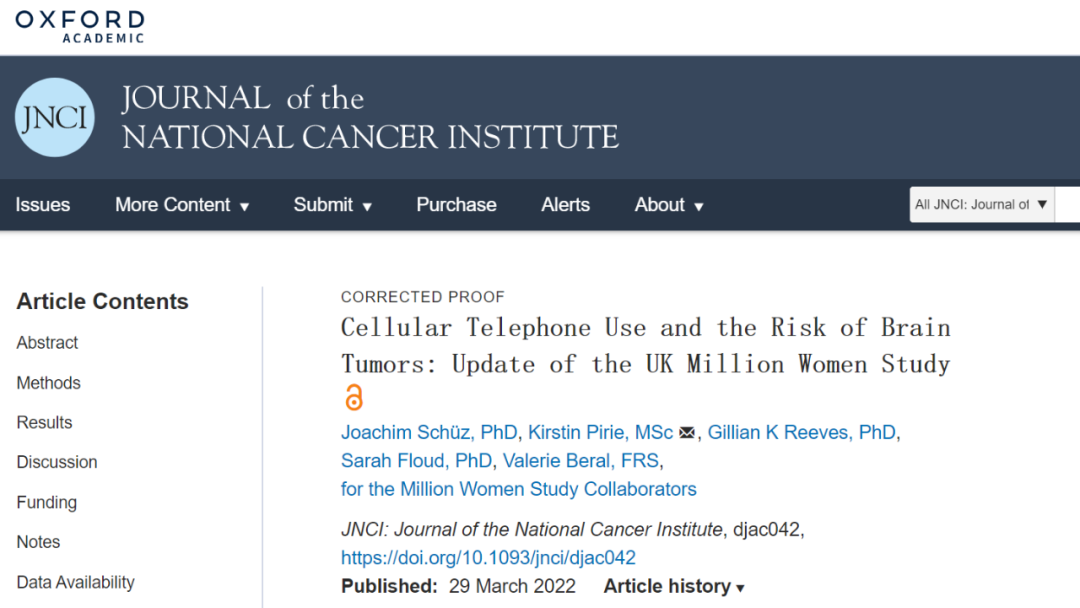Expand the More Content dropdown menu
1080x608 pixels.
pyautogui.click(x=182, y=205)
